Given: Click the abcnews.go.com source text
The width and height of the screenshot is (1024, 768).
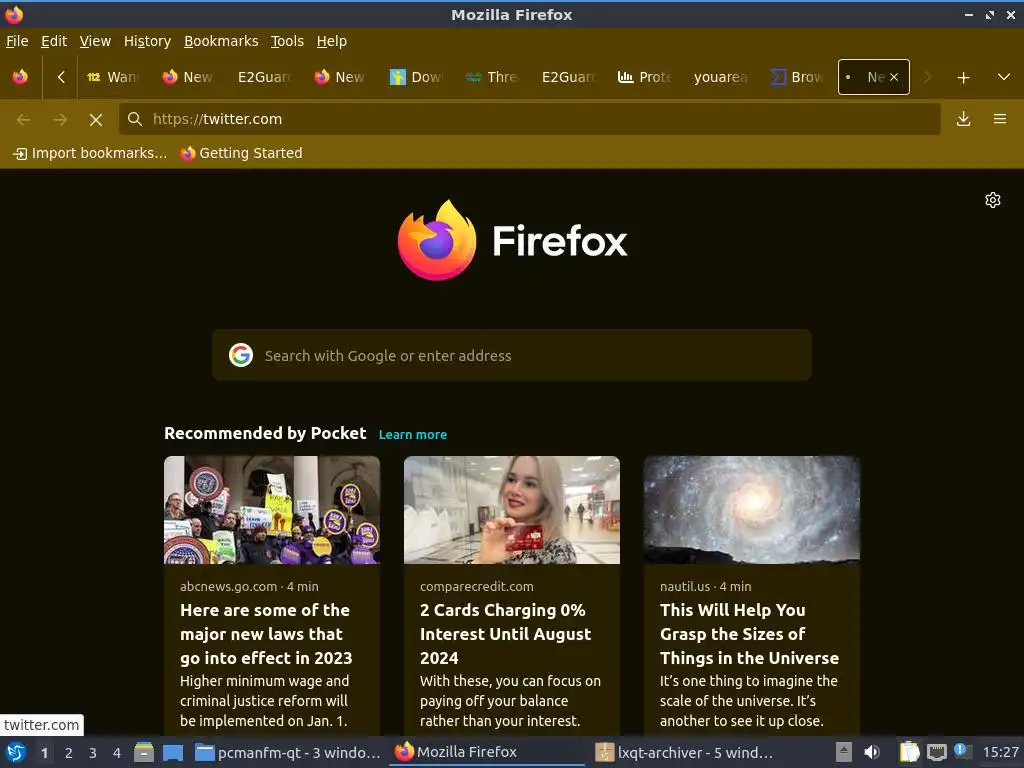Looking at the screenshot, I should (229, 586).
